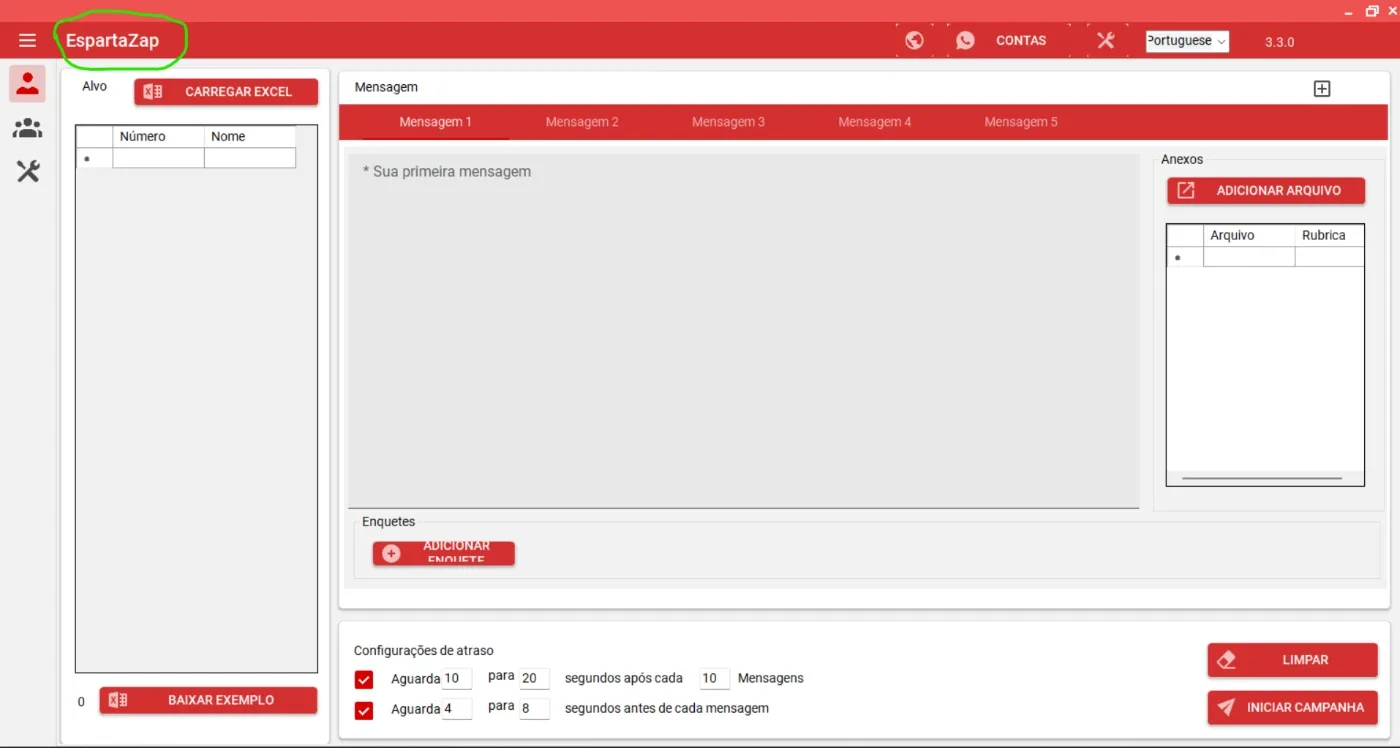
Task: Toggle the delay after messages checkbox
Action: (364, 680)
